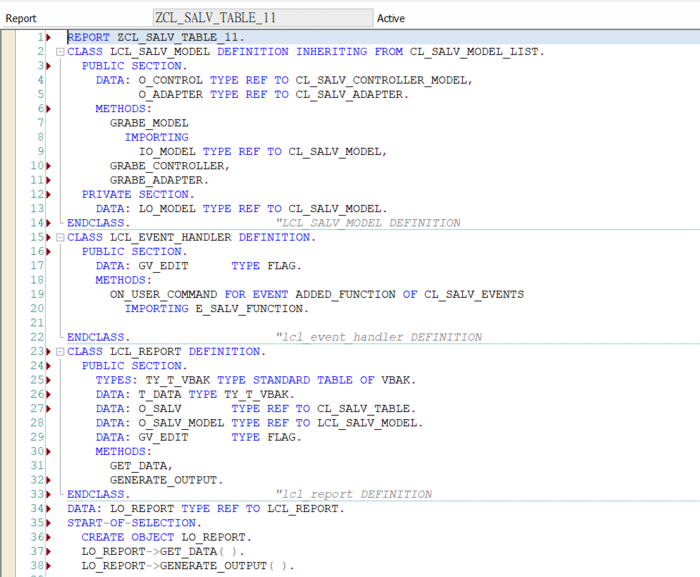
Task: Click E_SALV_FUNCTION importing parameter
Action: click(252, 309)
